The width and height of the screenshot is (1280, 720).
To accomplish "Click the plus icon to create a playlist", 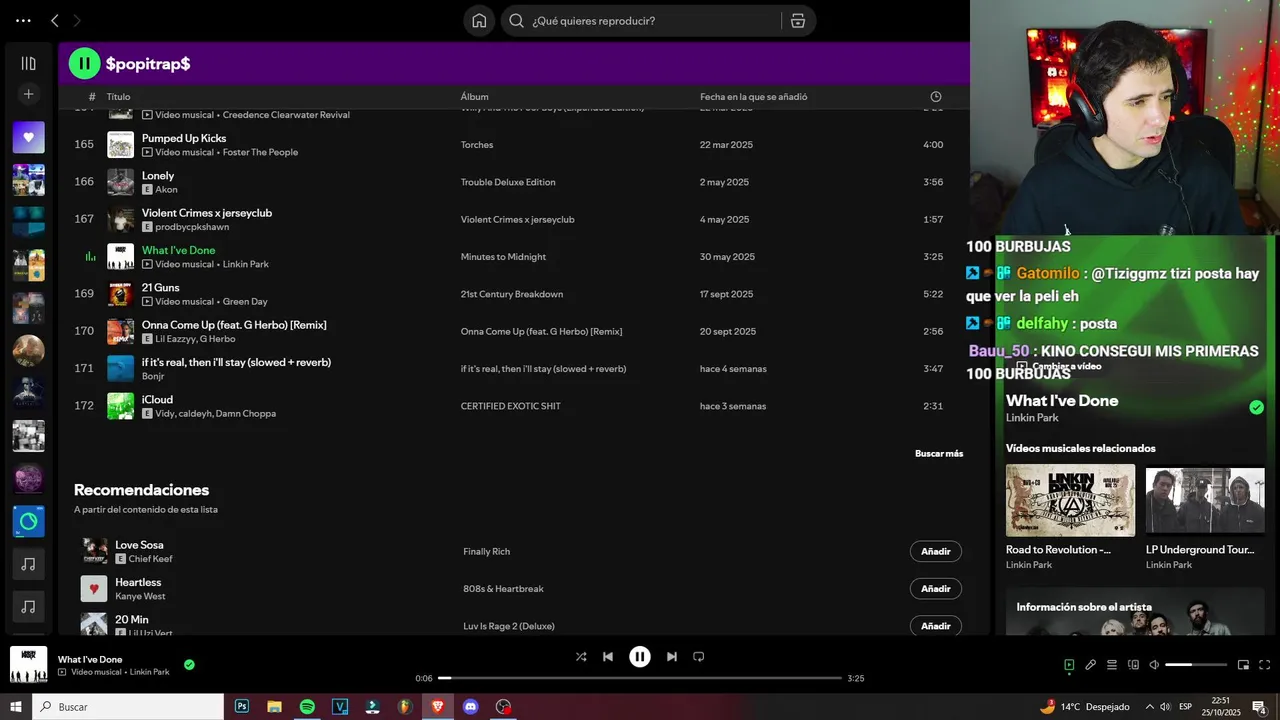I will click(x=28, y=94).
